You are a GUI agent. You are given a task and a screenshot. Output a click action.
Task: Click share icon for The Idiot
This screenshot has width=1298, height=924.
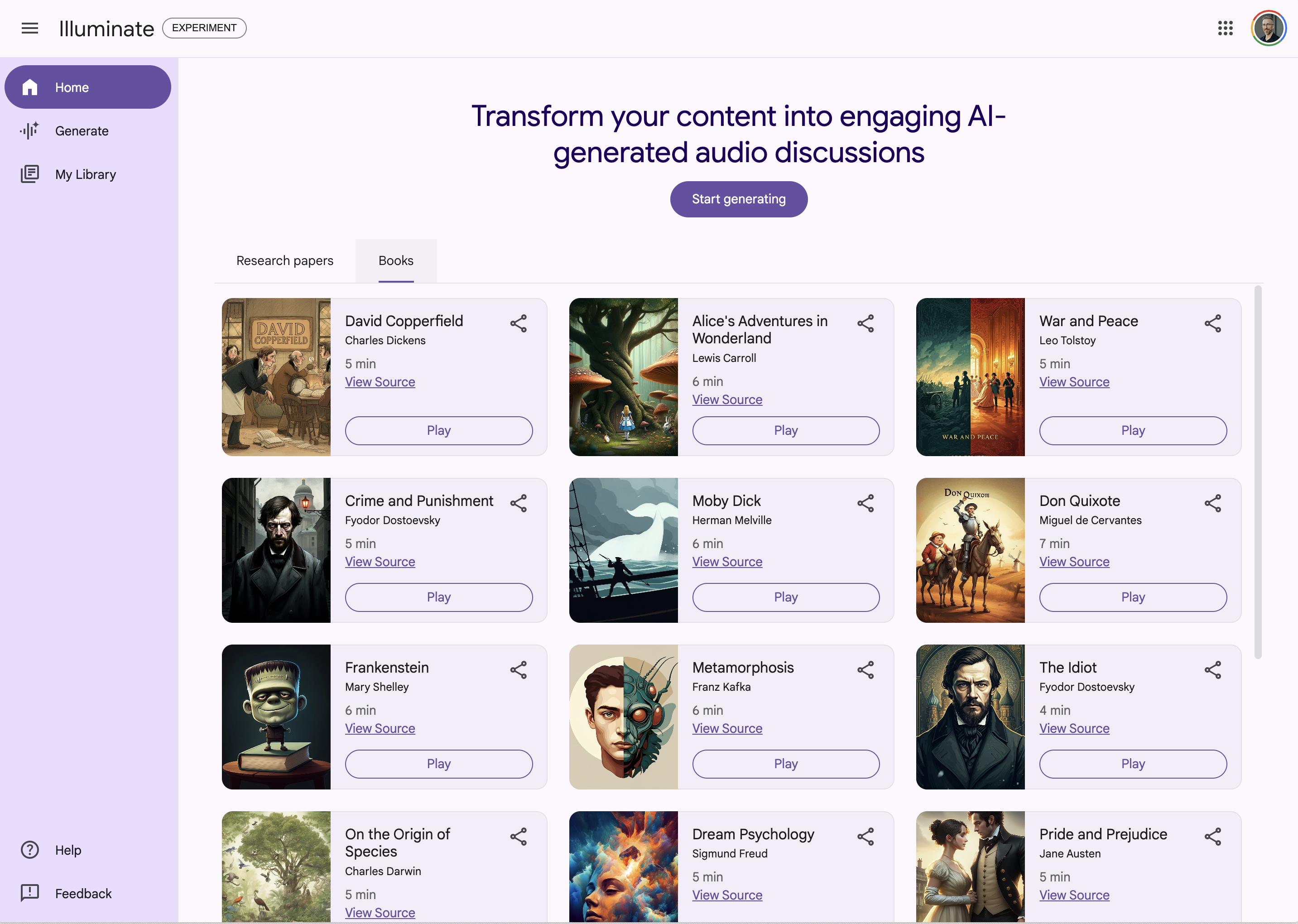tap(1212, 669)
